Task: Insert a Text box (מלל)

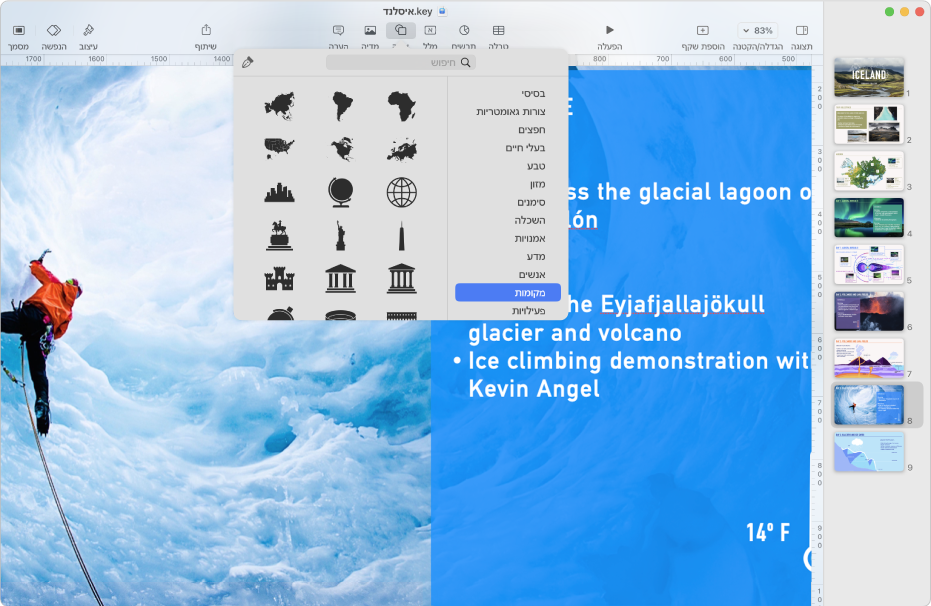Action: (x=430, y=30)
